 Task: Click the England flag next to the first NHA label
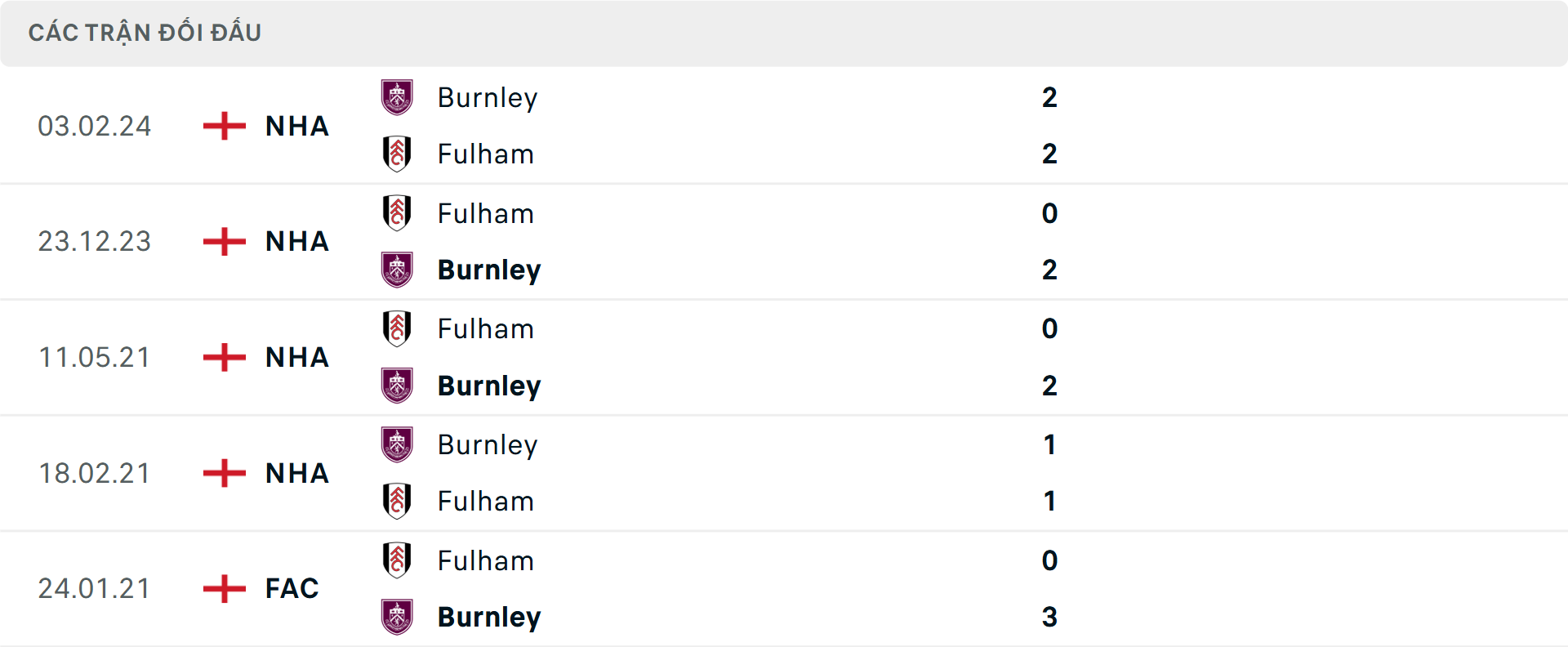click(x=223, y=126)
